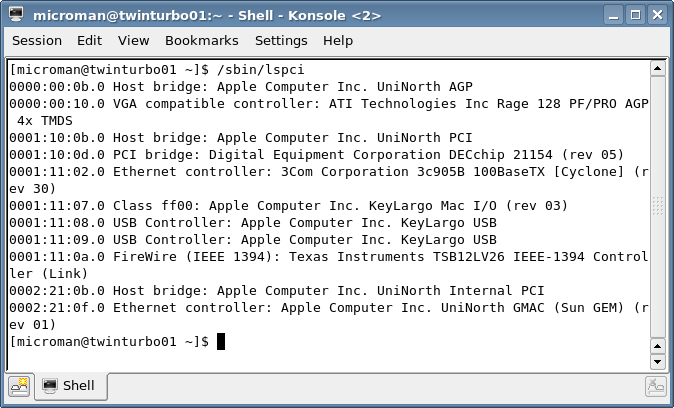Click the terminal icon on the Shell tab

pyautogui.click(x=50, y=386)
